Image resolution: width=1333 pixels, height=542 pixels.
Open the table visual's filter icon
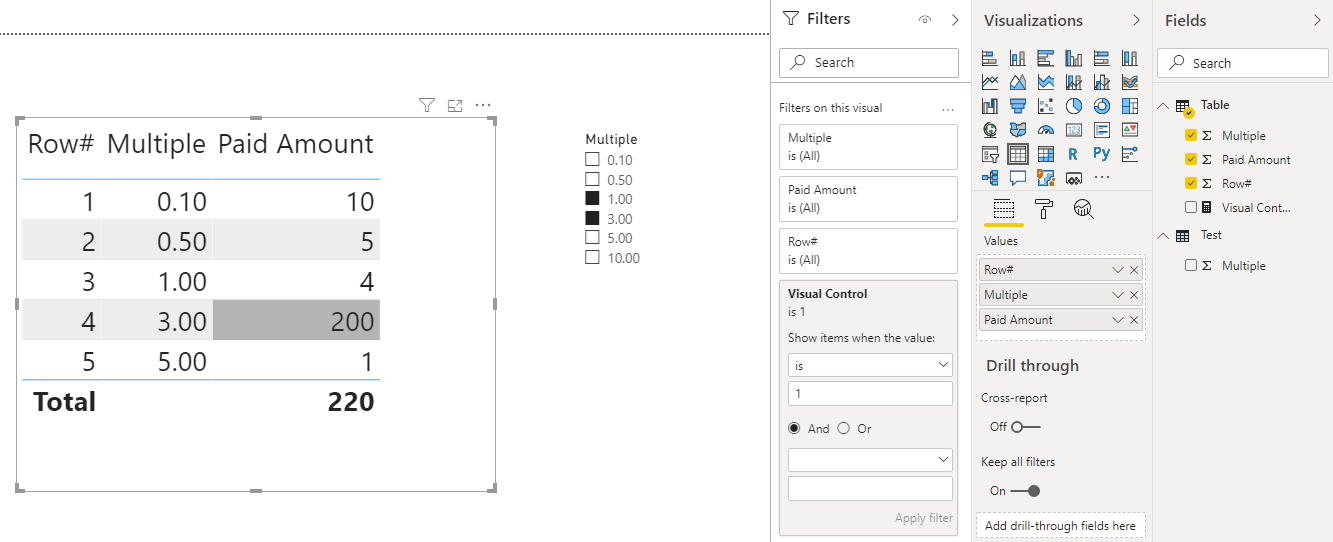427,105
